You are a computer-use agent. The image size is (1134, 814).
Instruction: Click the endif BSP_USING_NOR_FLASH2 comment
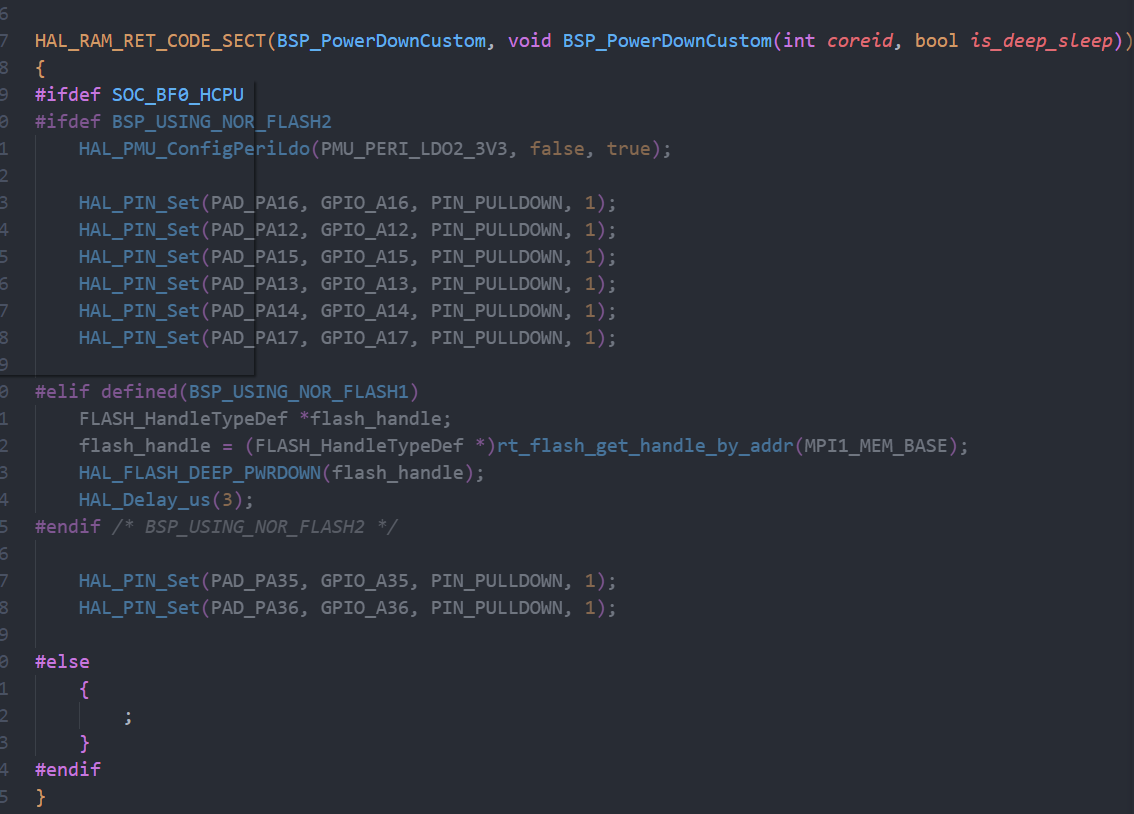tap(255, 527)
